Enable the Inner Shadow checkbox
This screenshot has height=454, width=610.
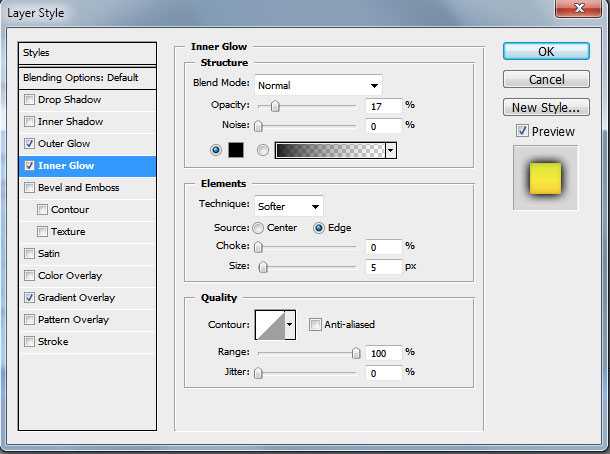(x=30, y=121)
